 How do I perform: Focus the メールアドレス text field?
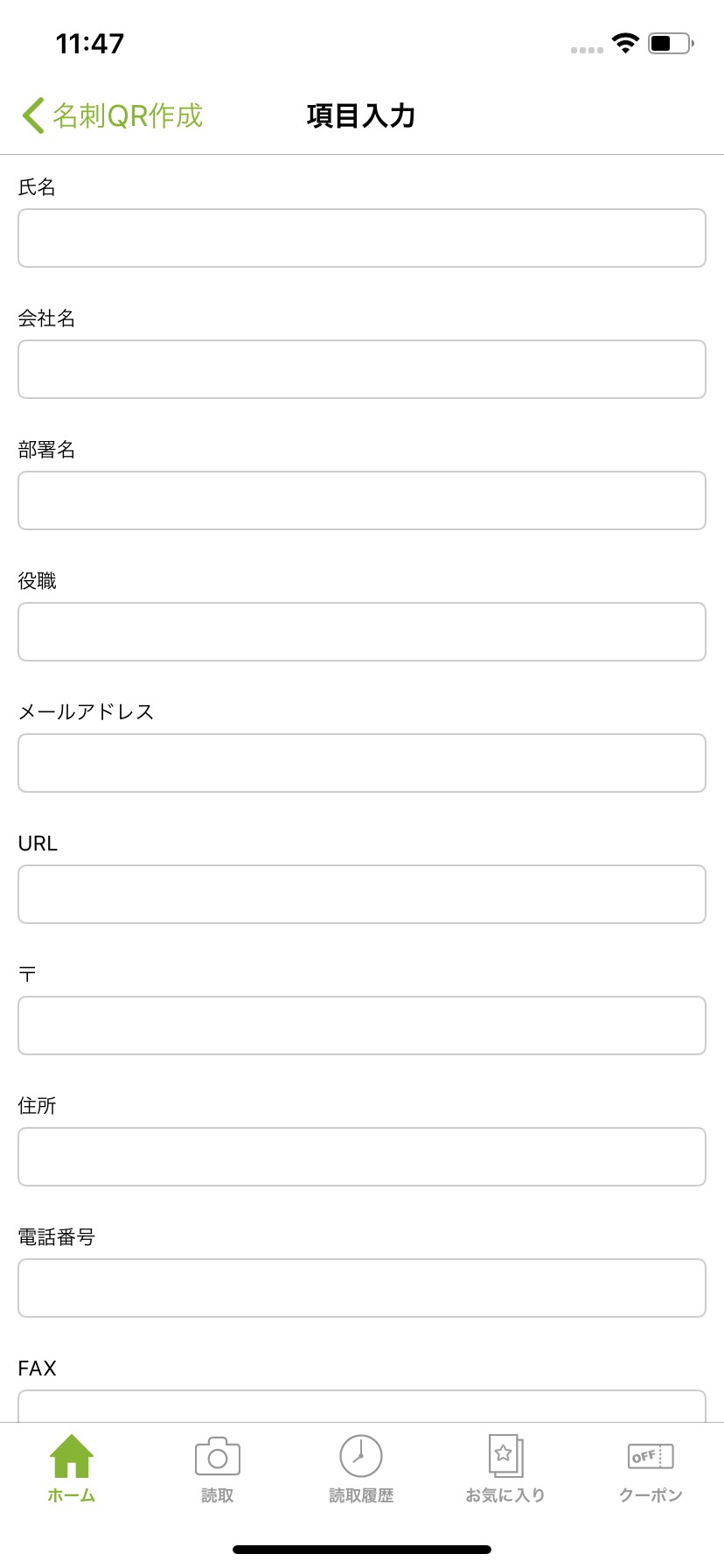pyautogui.click(x=362, y=763)
